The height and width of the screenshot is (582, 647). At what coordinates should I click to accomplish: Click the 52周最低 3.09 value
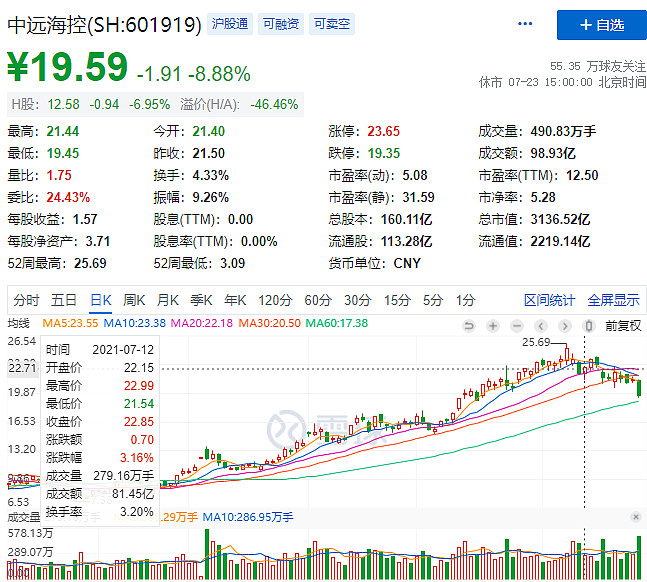[x=232, y=263]
